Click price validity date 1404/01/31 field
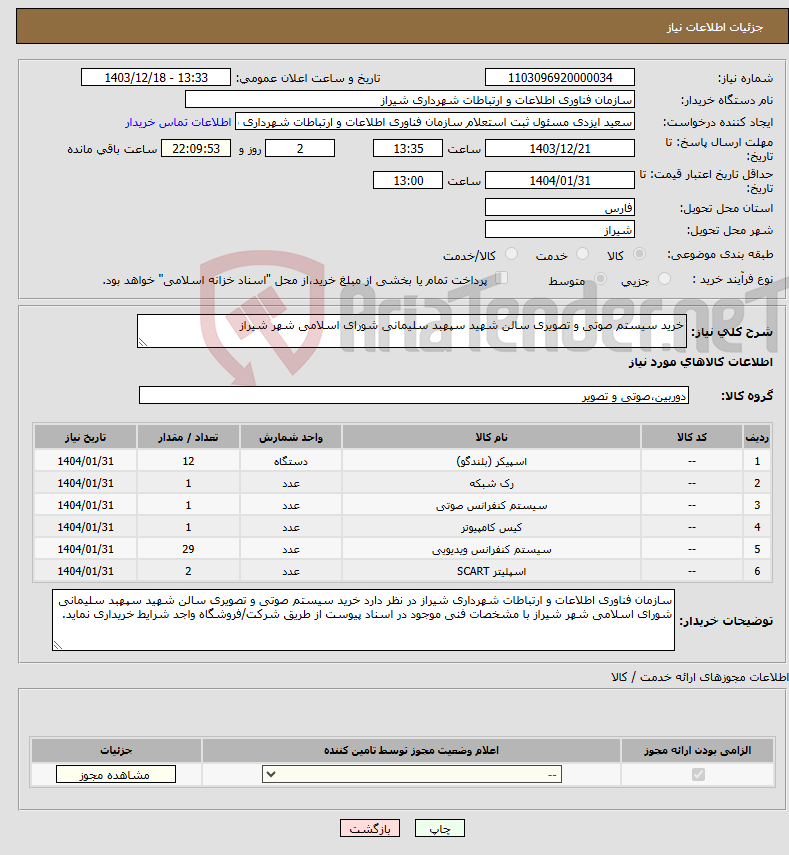 (560, 180)
